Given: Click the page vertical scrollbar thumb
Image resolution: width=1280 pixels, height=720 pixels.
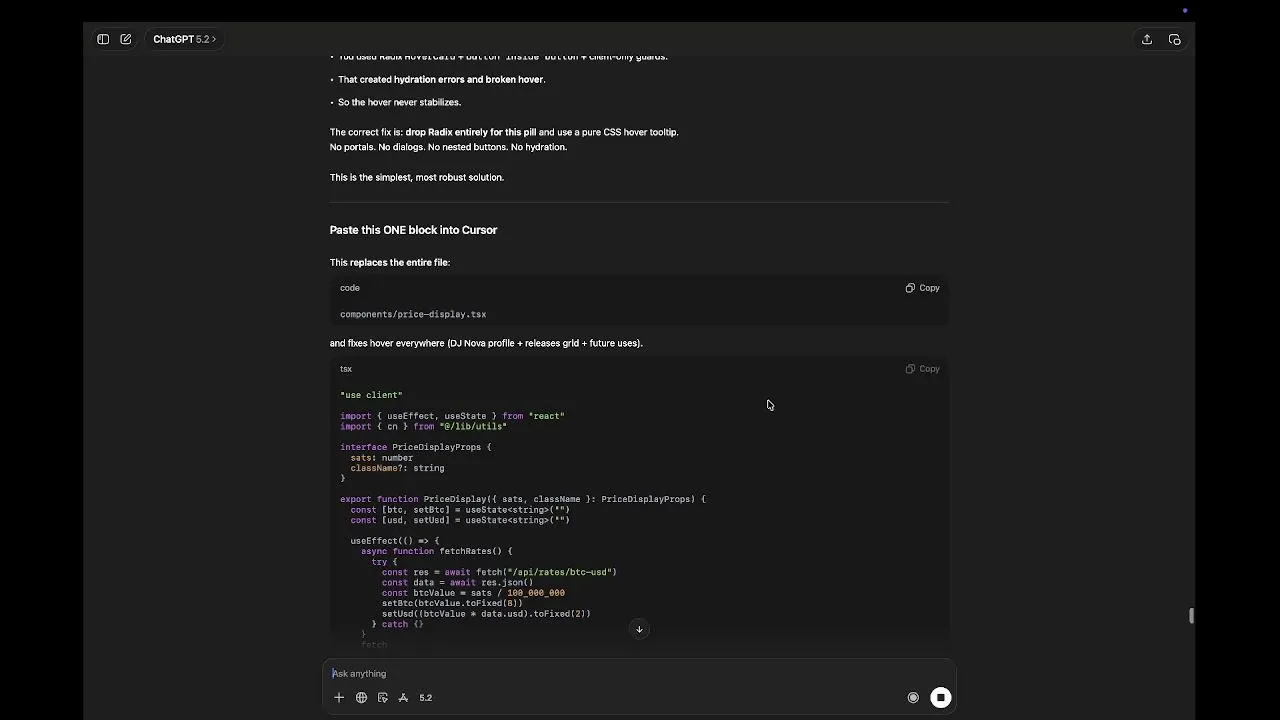Looking at the screenshot, I should click(x=1191, y=616).
